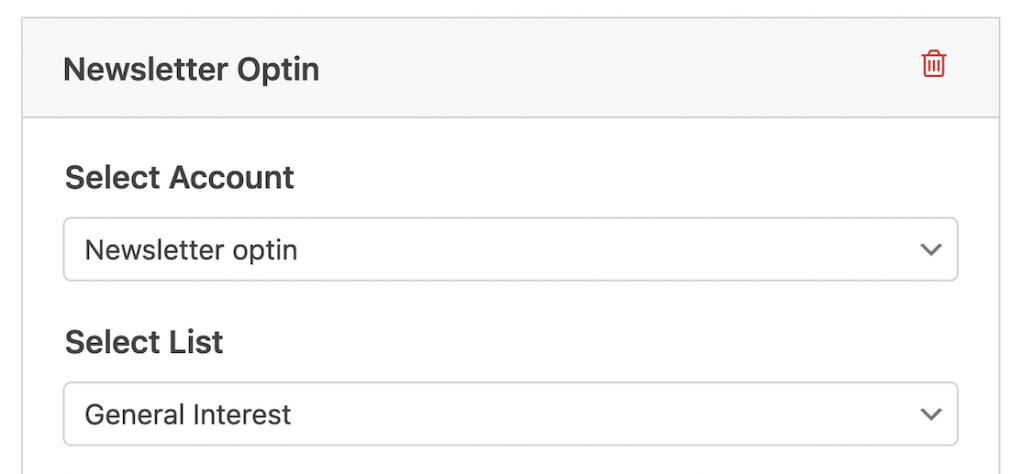This screenshot has height=474, width=1024.
Task: Click the Select Account label
Action: pyautogui.click(x=180, y=178)
